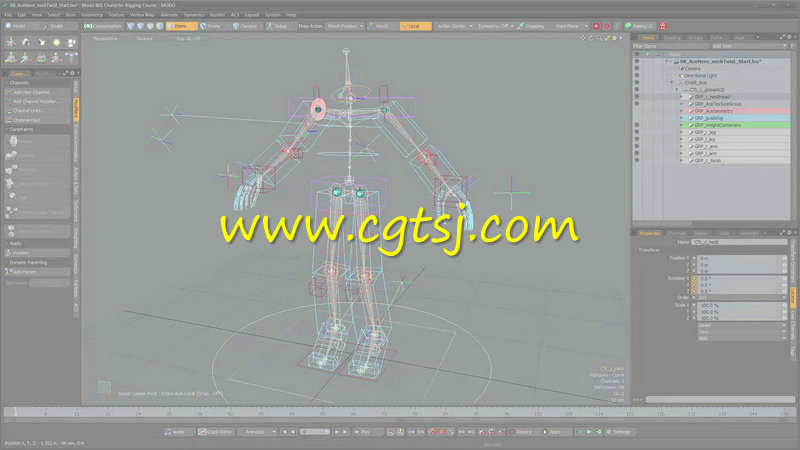Image resolution: width=800 pixels, height=450 pixels.
Task: Open rotation Order dropdown
Action: point(742,297)
